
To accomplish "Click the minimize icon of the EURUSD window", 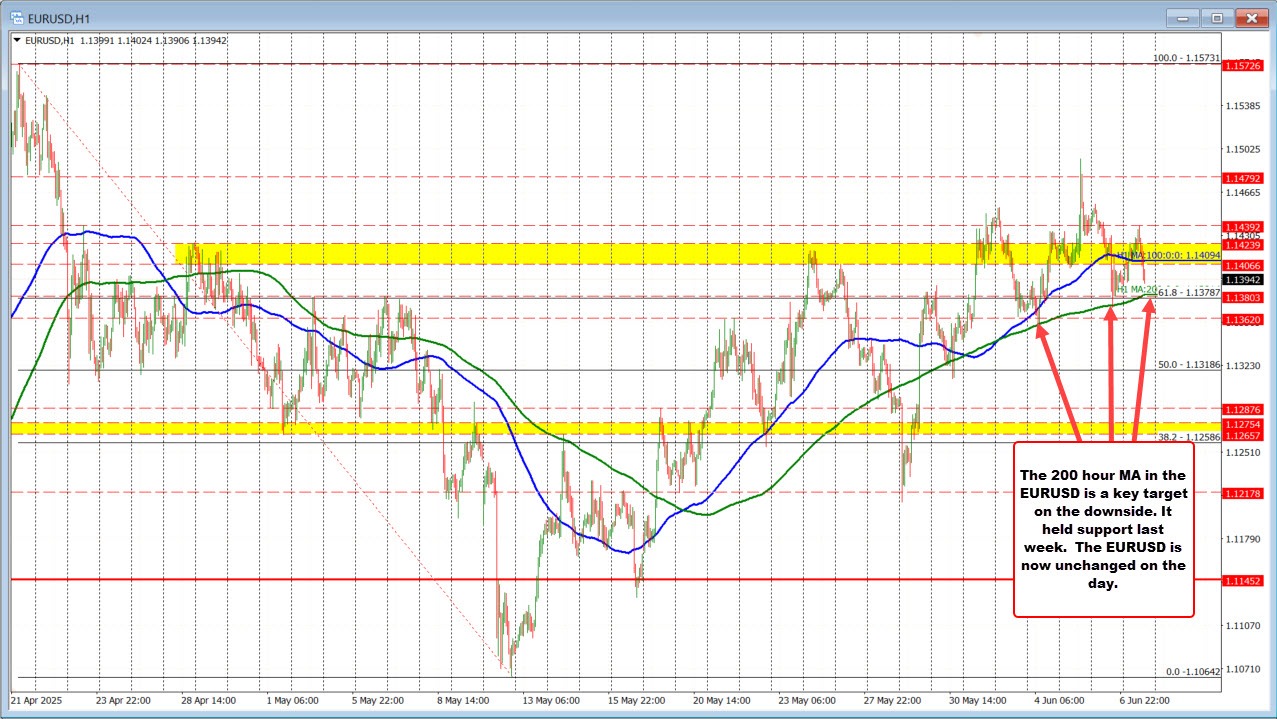I will (1182, 17).
